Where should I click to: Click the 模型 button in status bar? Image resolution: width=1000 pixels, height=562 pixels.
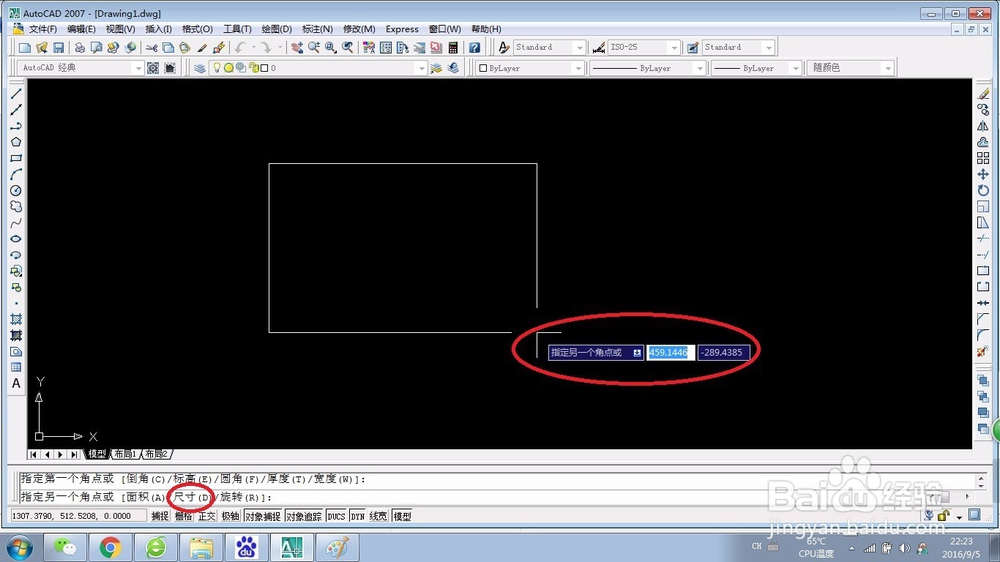pos(402,516)
